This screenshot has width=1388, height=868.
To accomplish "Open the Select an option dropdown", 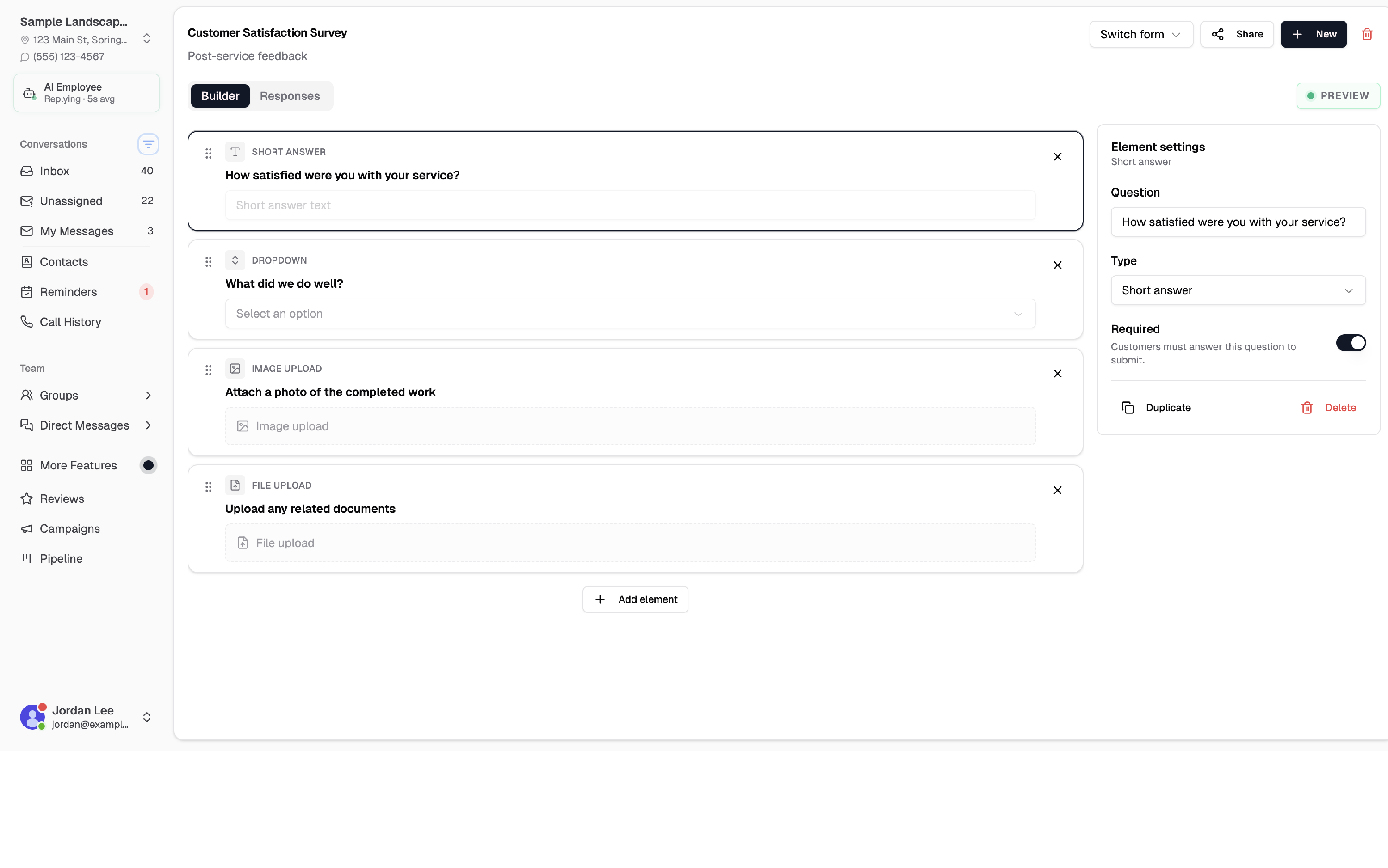I will click(630, 314).
